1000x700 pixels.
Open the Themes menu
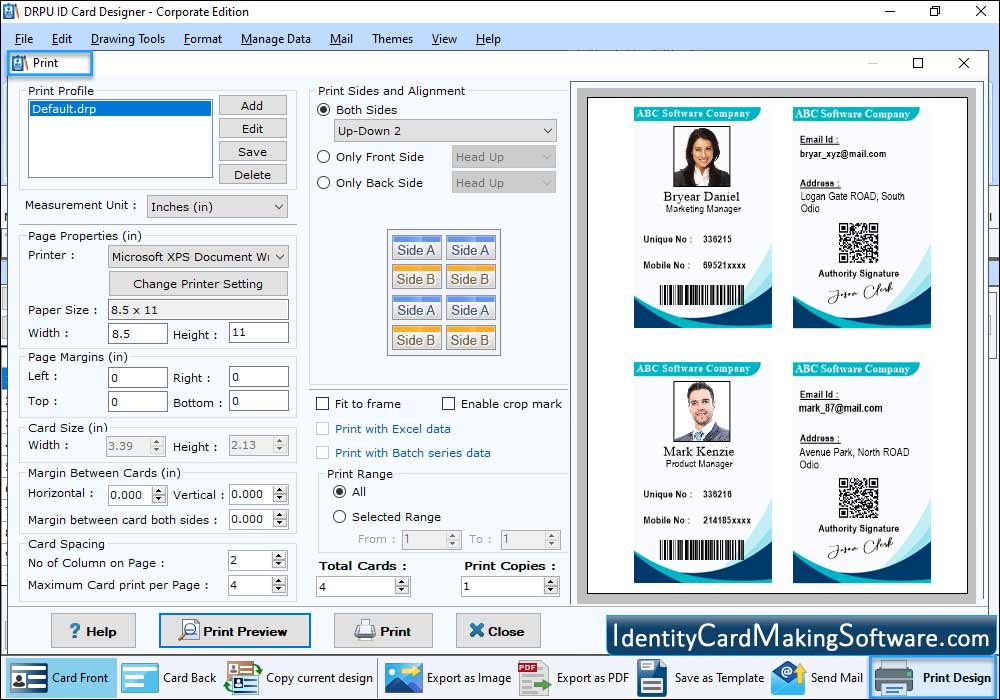pos(392,39)
